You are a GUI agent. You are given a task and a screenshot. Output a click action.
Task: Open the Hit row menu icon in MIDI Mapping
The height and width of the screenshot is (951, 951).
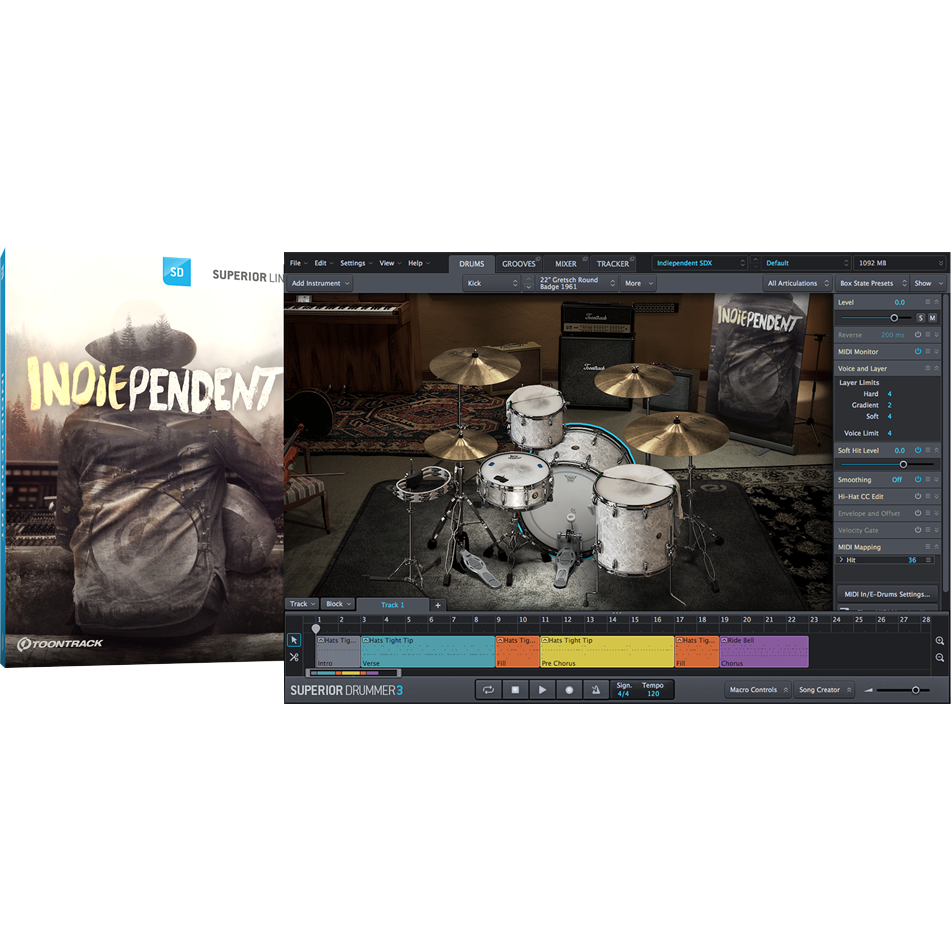928,560
